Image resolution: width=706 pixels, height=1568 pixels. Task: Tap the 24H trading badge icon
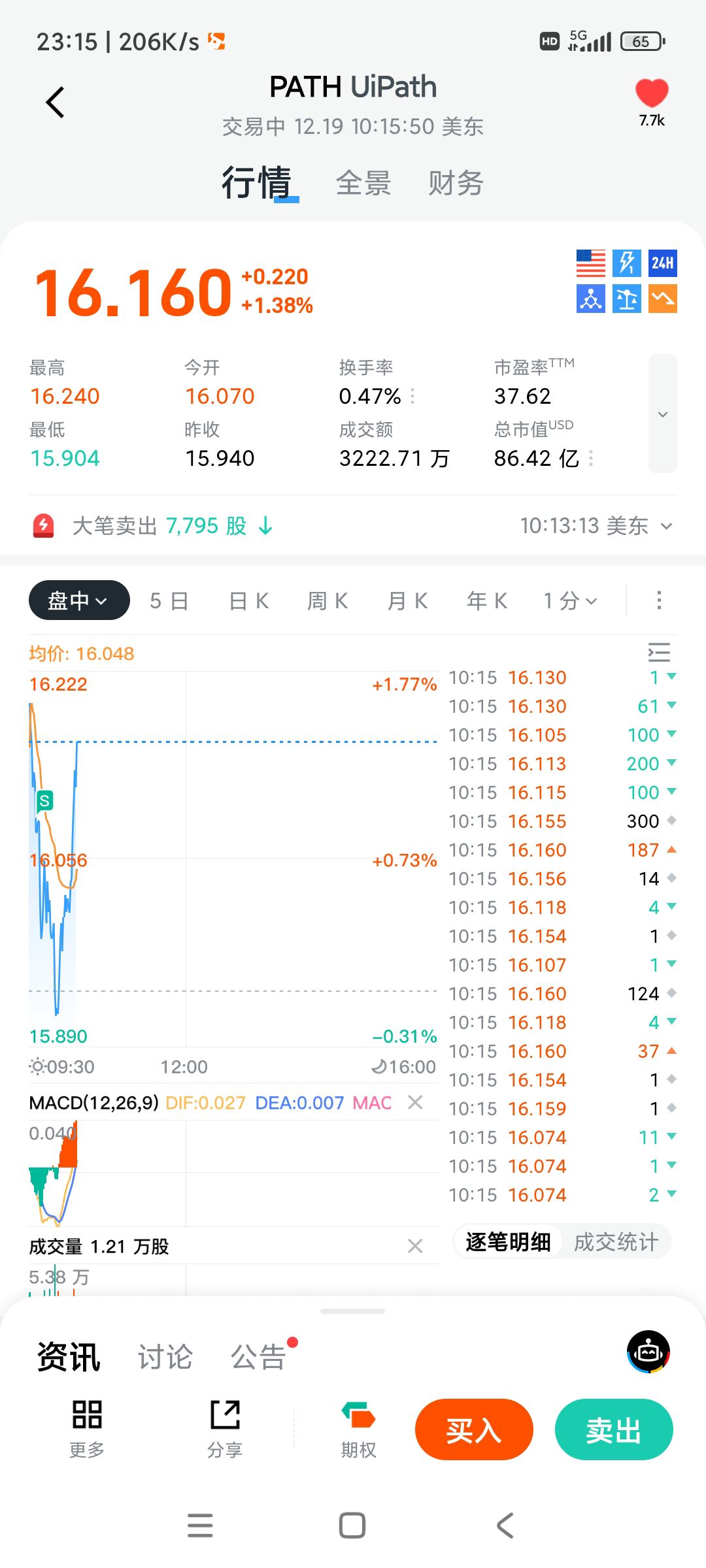pos(662,263)
